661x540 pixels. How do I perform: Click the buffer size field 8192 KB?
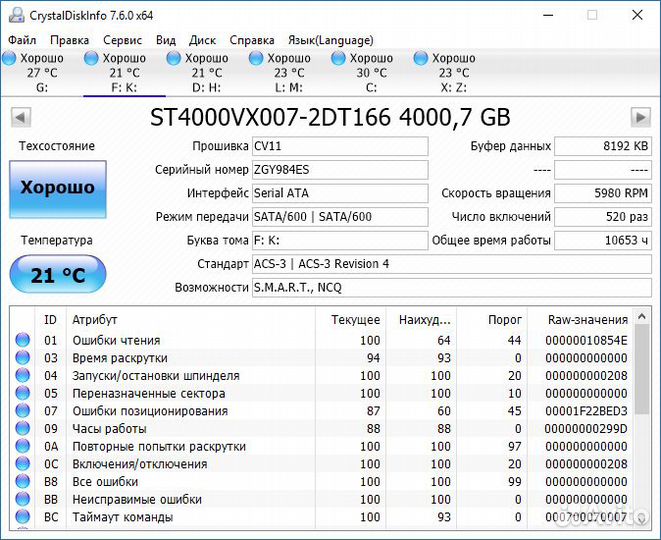[603, 146]
